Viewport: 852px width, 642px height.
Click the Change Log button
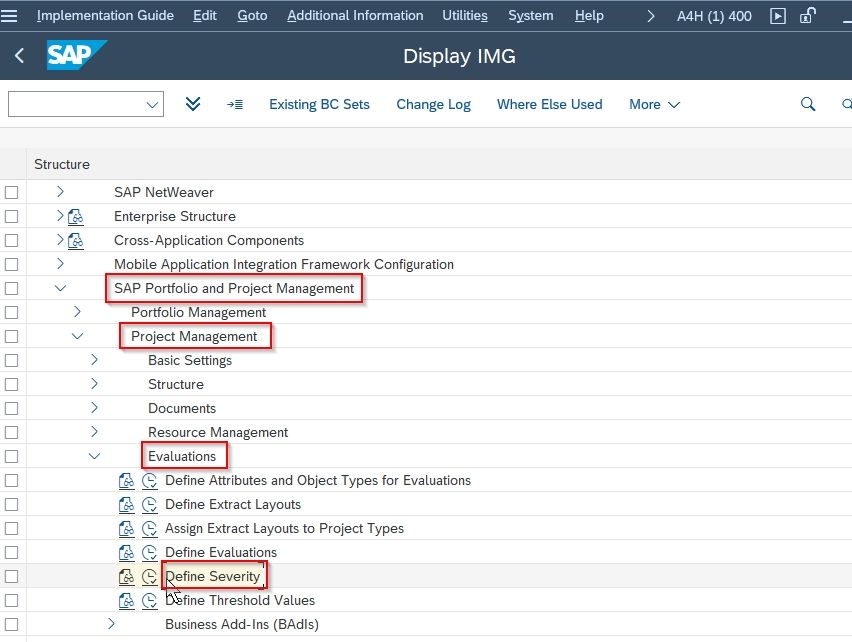point(434,104)
